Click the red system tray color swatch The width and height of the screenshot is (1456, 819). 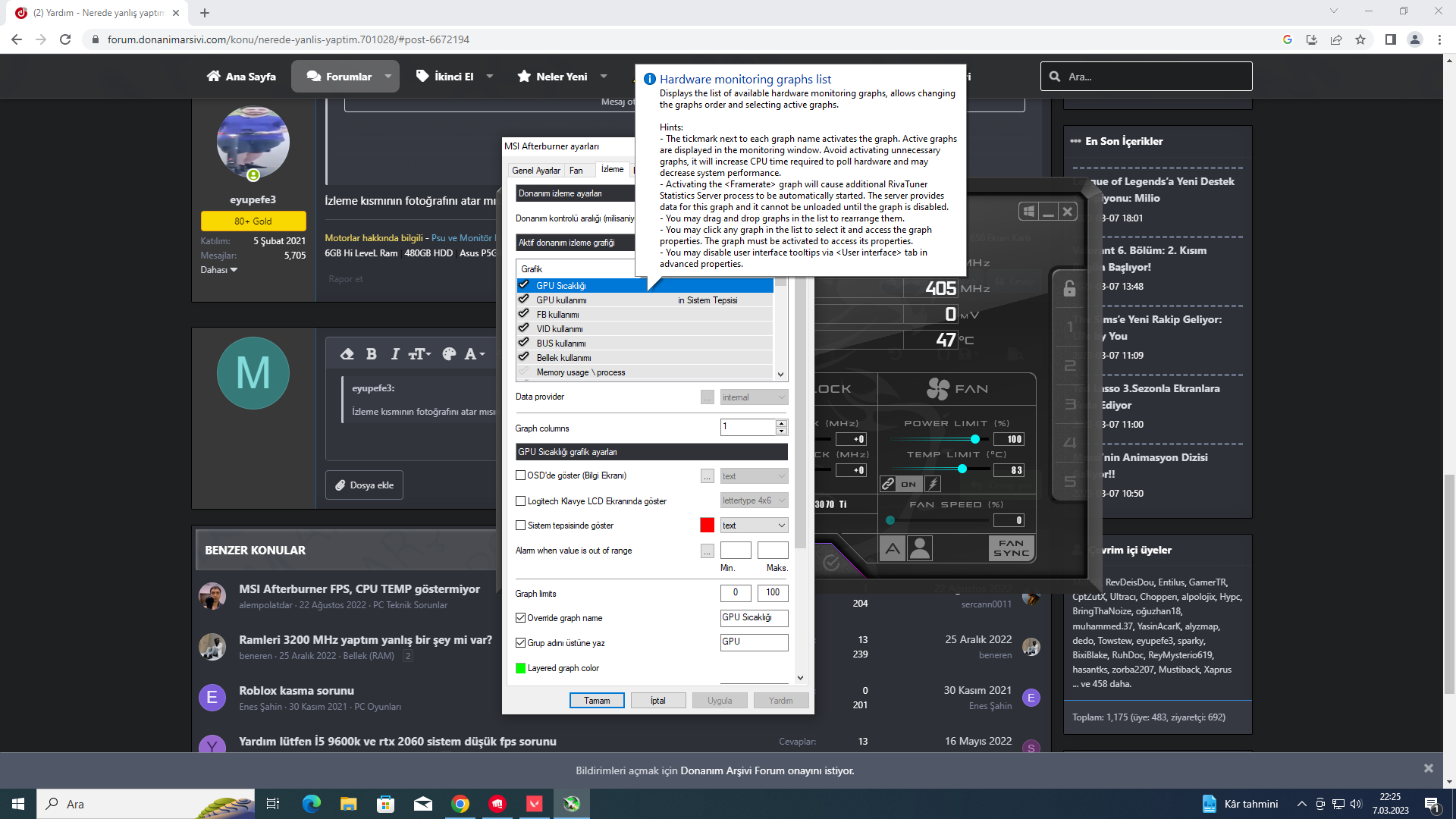tap(707, 526)
